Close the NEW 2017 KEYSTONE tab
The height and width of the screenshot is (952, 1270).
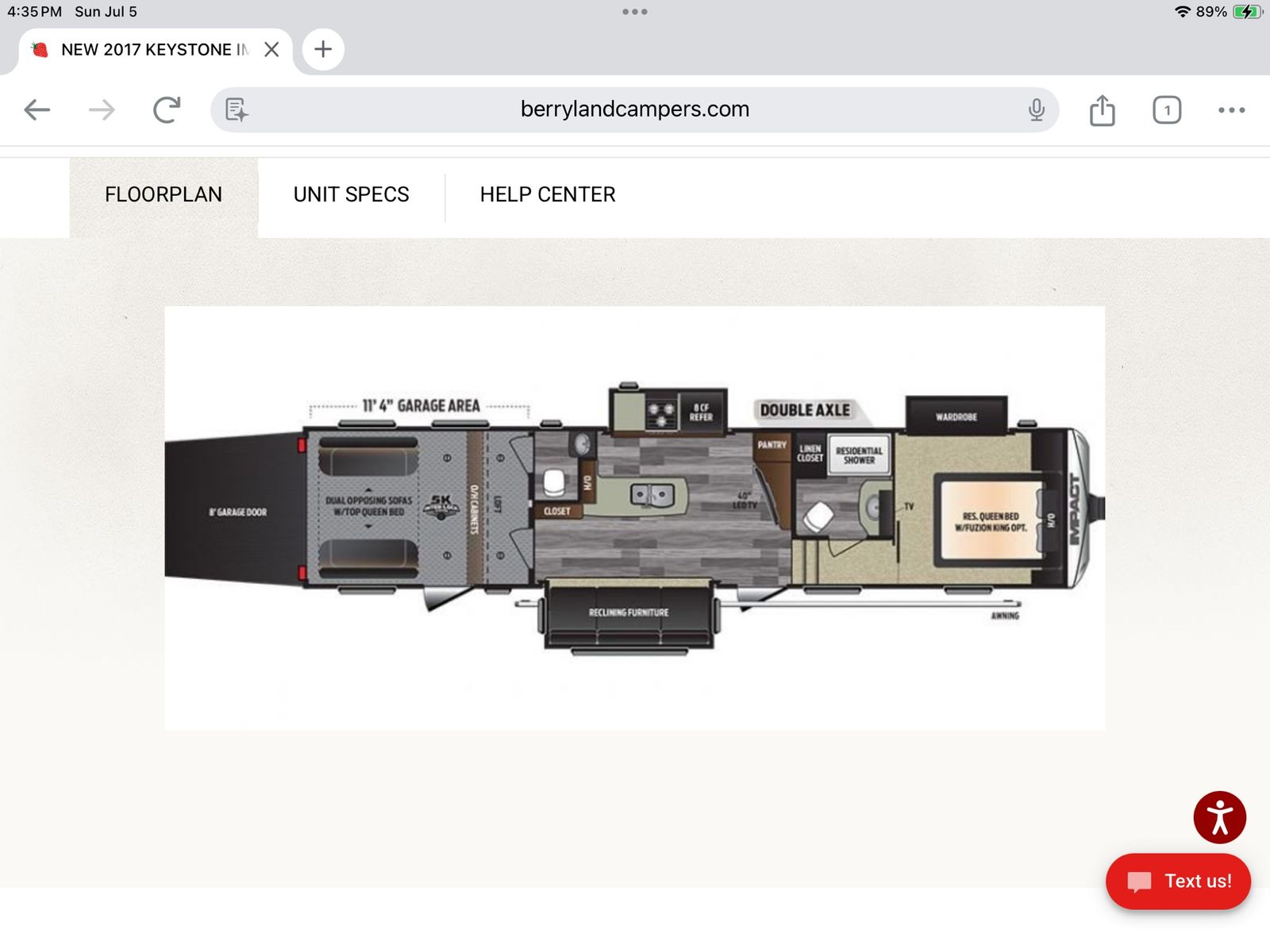(x=271, y=49)
